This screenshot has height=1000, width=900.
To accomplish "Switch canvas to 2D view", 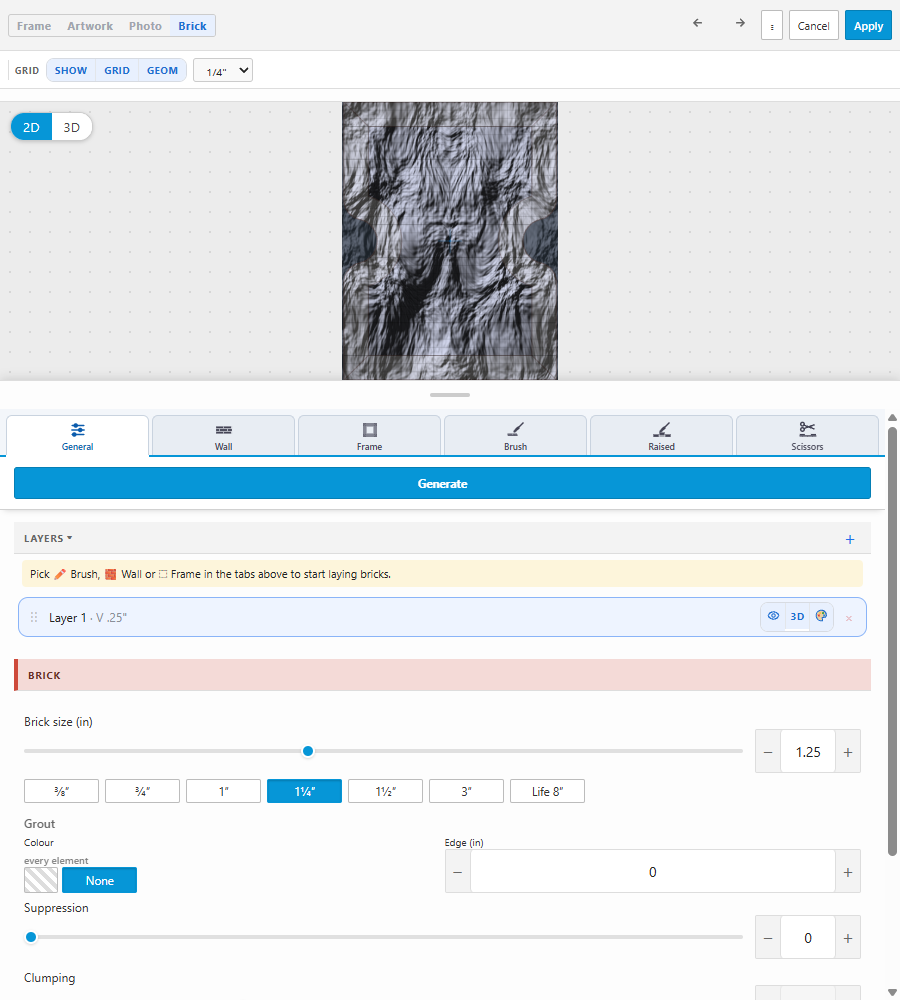I will [31, 128].
